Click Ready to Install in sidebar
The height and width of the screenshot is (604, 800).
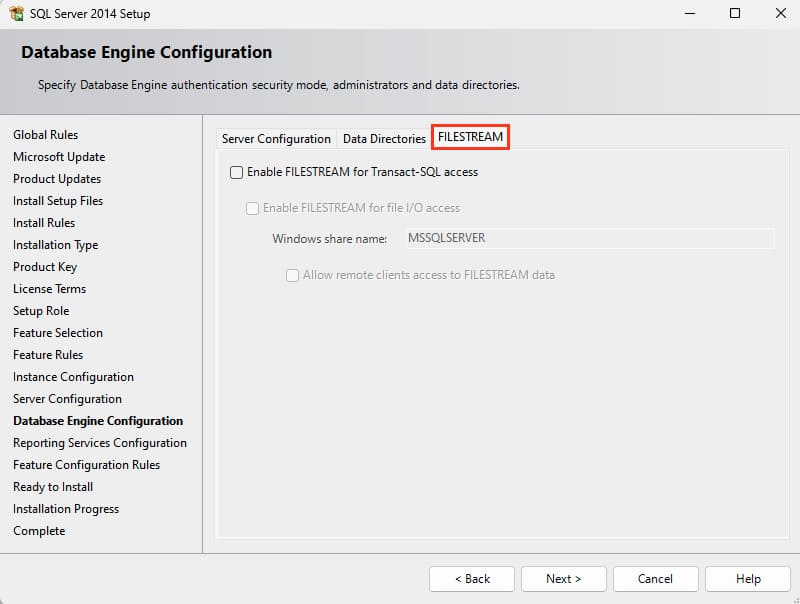tap(53, 487)
